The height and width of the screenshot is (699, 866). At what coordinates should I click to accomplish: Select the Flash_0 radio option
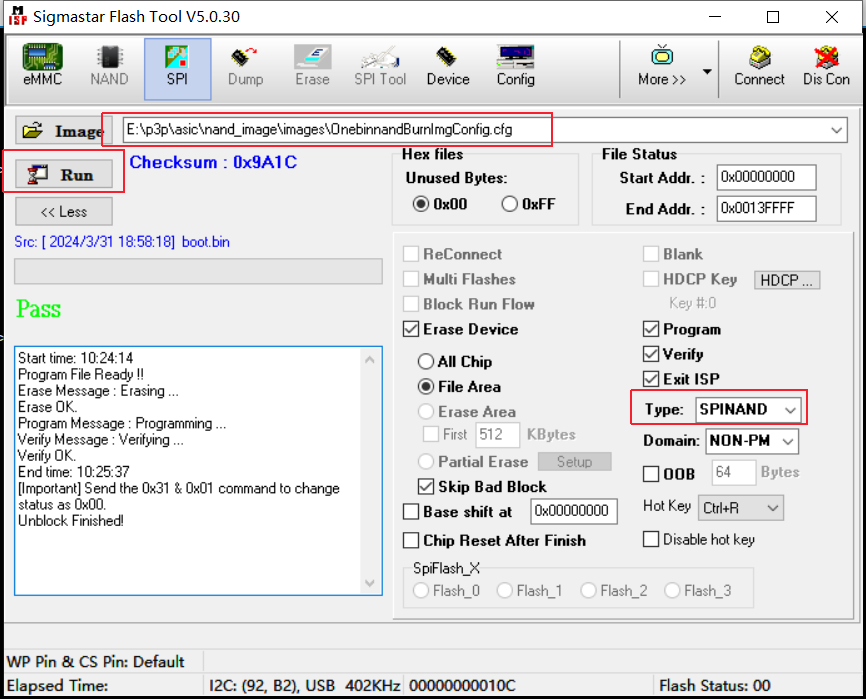(421, 591)
